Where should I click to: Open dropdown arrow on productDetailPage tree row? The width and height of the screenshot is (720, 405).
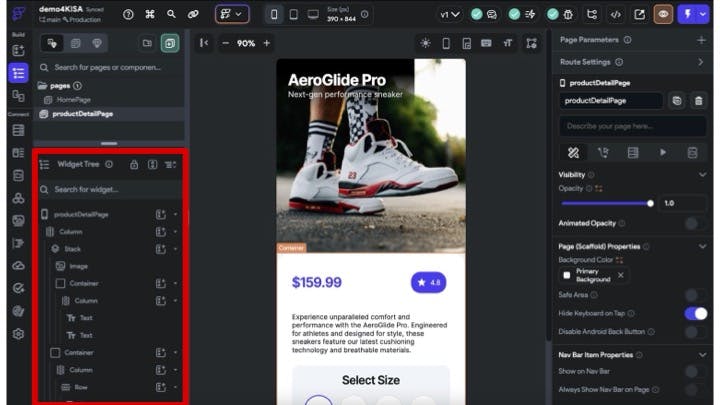pos(175,214)
